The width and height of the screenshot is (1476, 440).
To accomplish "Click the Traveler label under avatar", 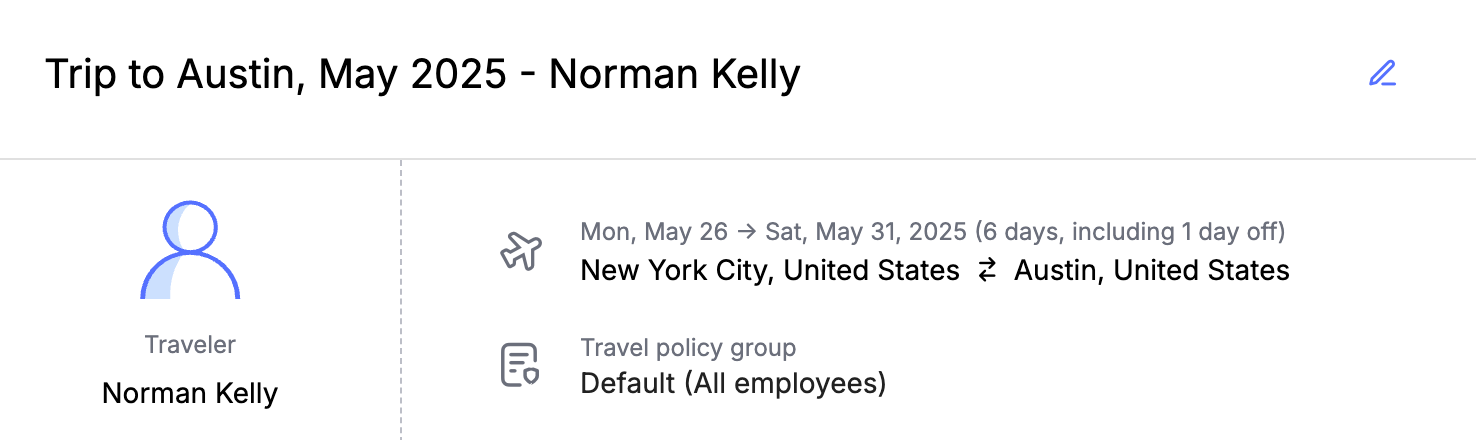I will tap(190, 345).
